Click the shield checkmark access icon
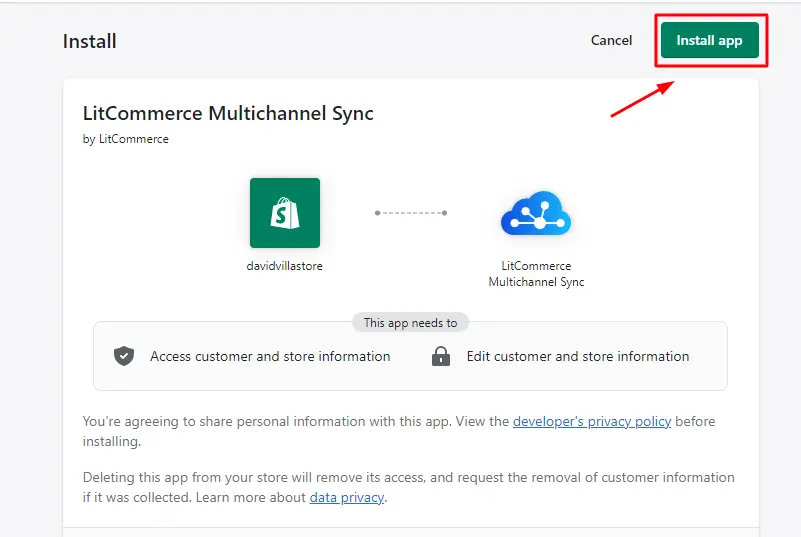The image size is (801, 537). click(124, 356)
